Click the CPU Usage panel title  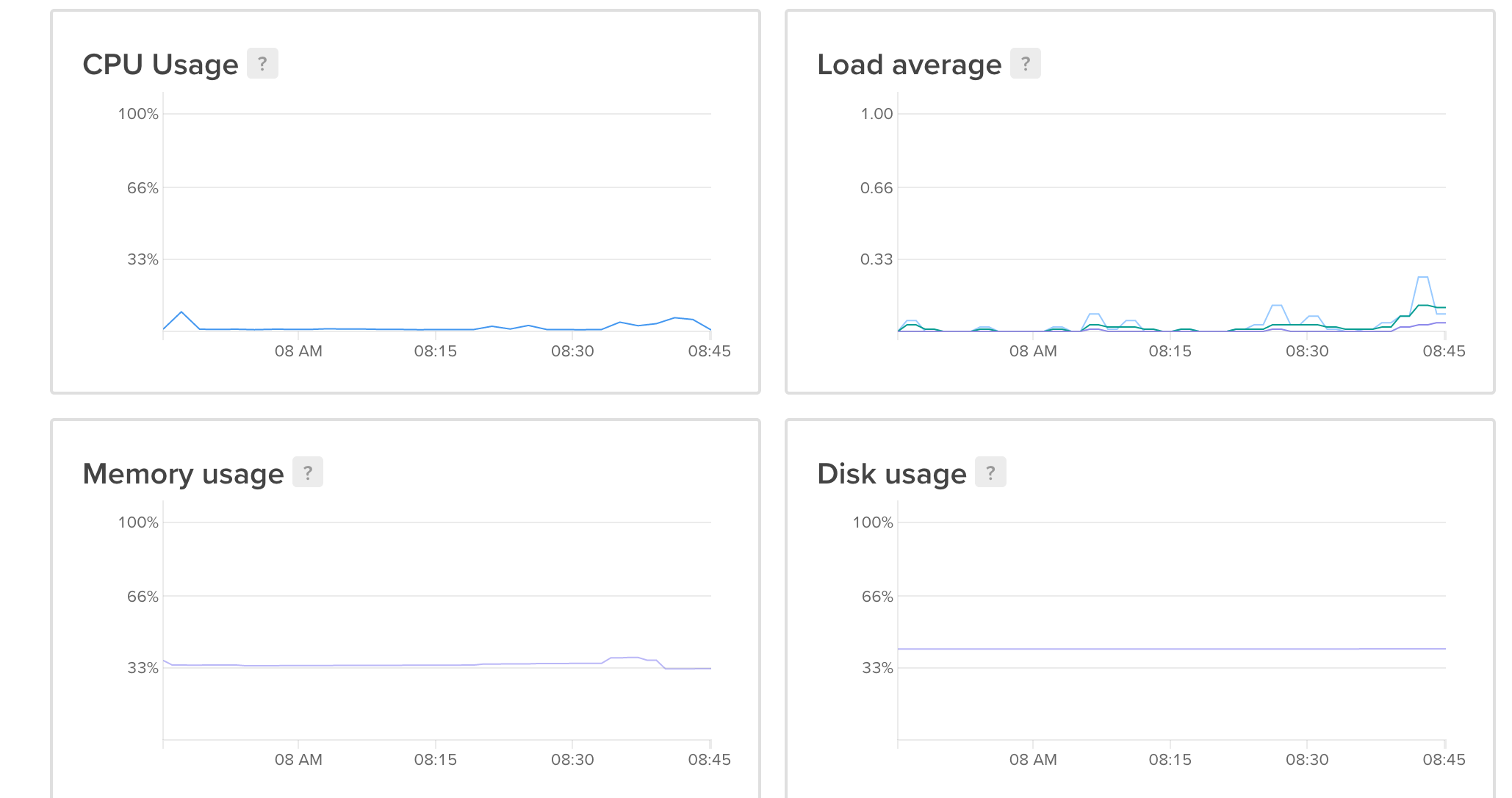(161, 64)
